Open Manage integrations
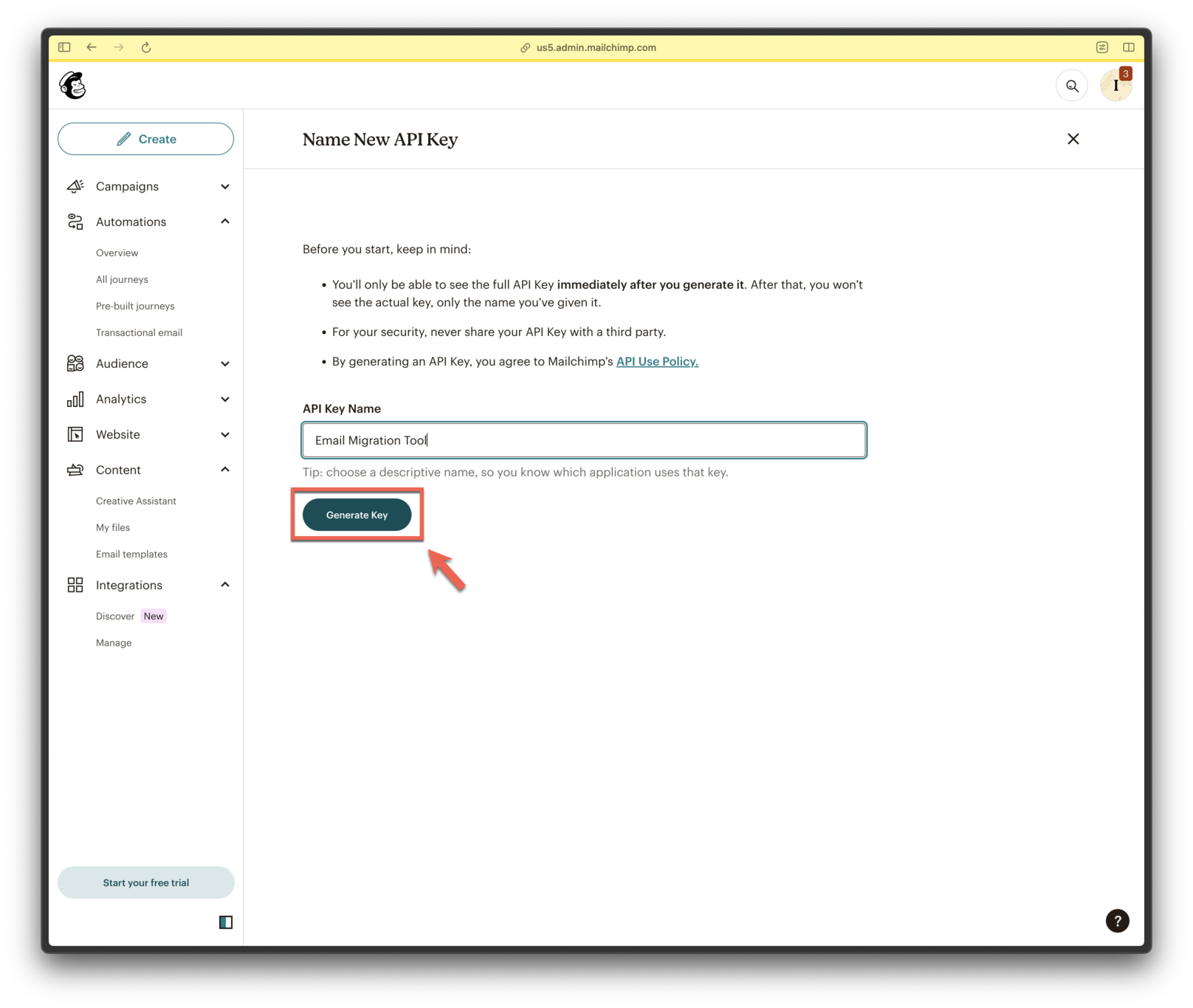 click(x=114, y=642)
